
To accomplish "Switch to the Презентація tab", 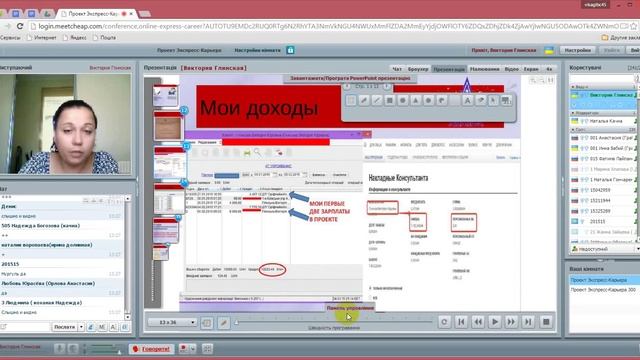I will pyautogui.click(x=449, y=69).
